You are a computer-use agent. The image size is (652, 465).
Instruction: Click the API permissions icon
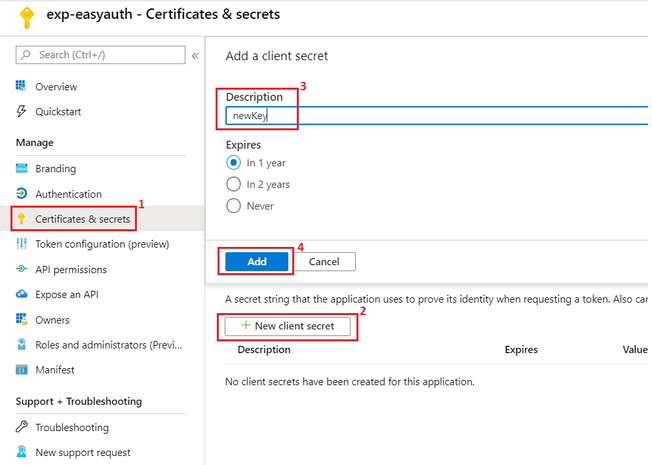point(21,269)
